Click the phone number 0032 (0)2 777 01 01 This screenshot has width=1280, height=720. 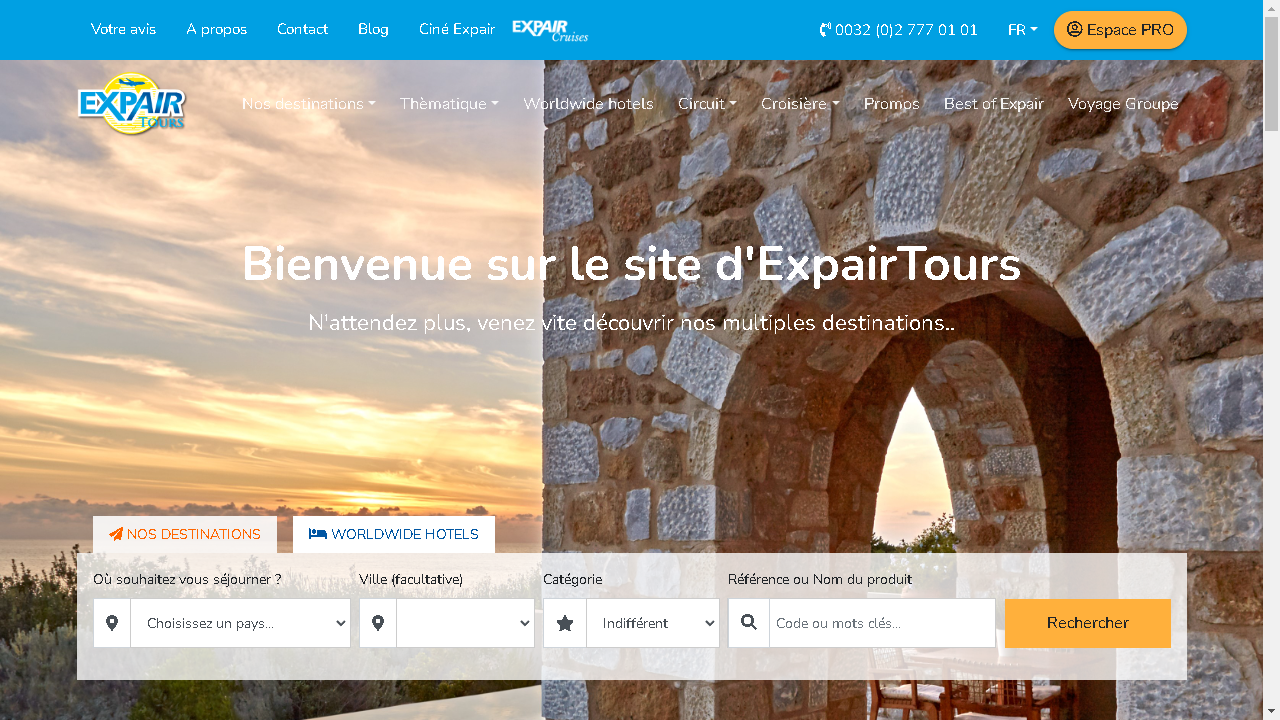pyautogui.click(x=898, y=30)
